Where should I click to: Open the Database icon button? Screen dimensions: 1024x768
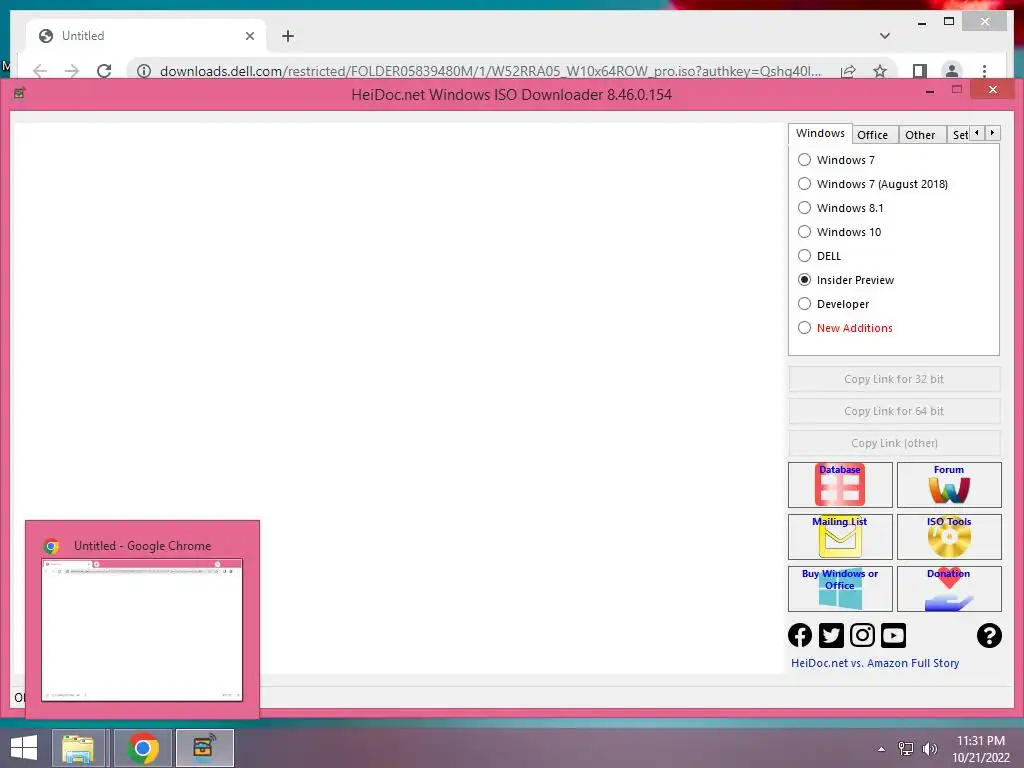click(x=840, y=485)
